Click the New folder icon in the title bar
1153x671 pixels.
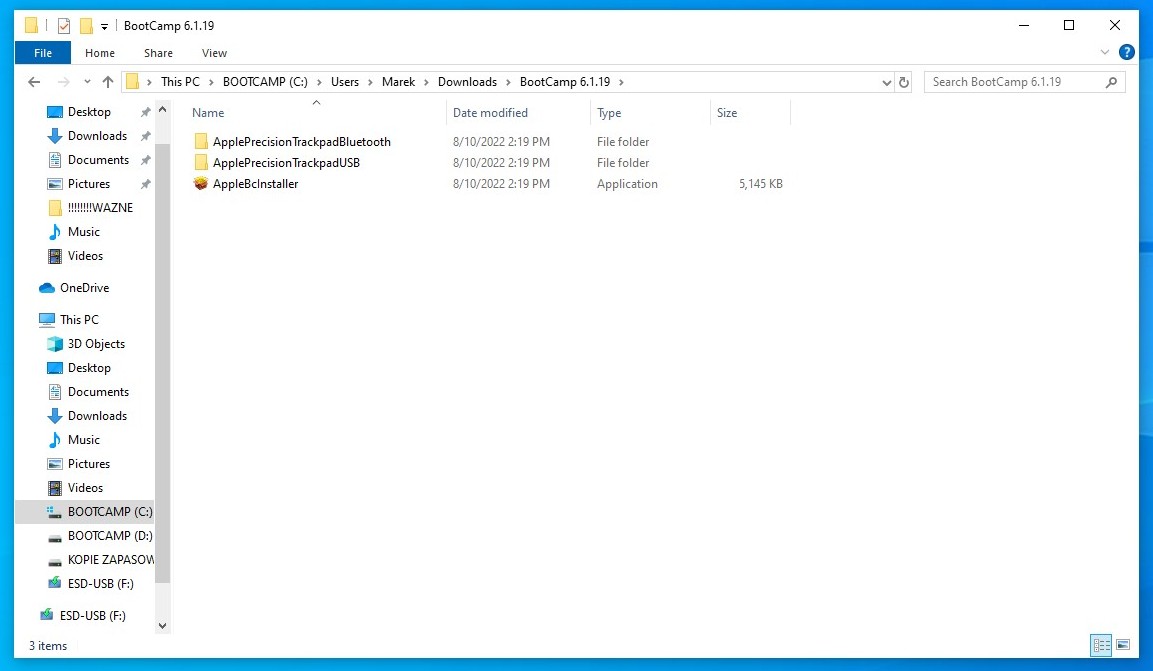[86, 26]
